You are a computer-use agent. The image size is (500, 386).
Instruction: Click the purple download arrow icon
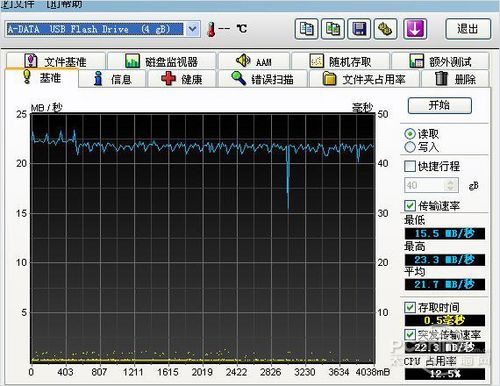pos(415,29)
